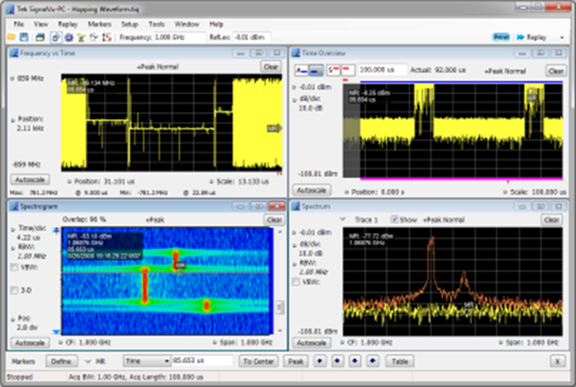576x387 pixels.
Task: Click the Replay button in toolbar
Action: (x=532, y=37)
